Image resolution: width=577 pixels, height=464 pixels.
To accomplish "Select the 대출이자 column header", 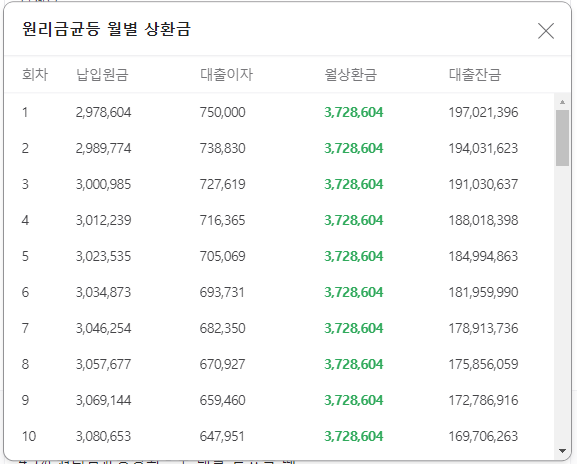I will tap(226, 74).
